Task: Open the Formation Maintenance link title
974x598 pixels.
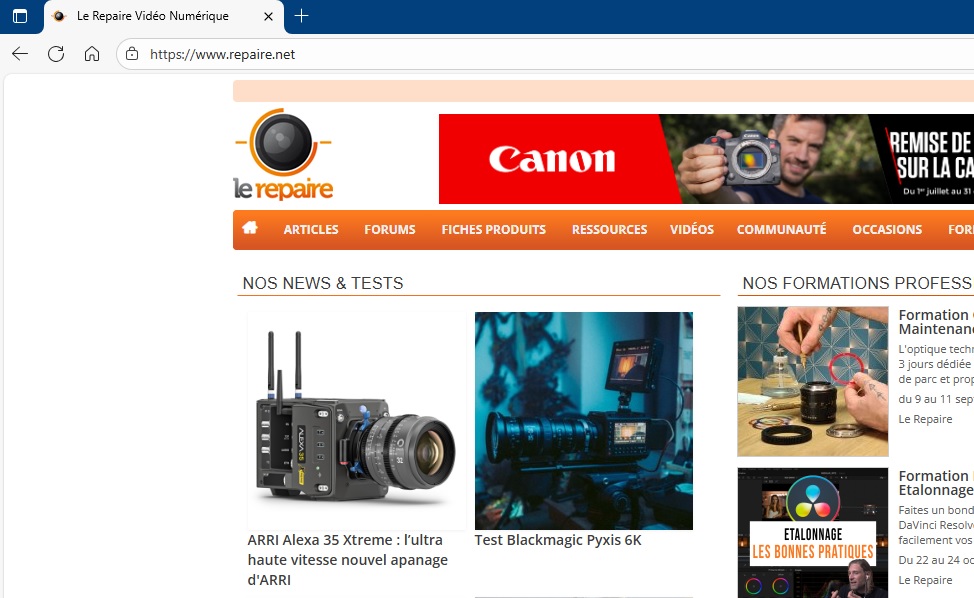Action: point(935,322)
